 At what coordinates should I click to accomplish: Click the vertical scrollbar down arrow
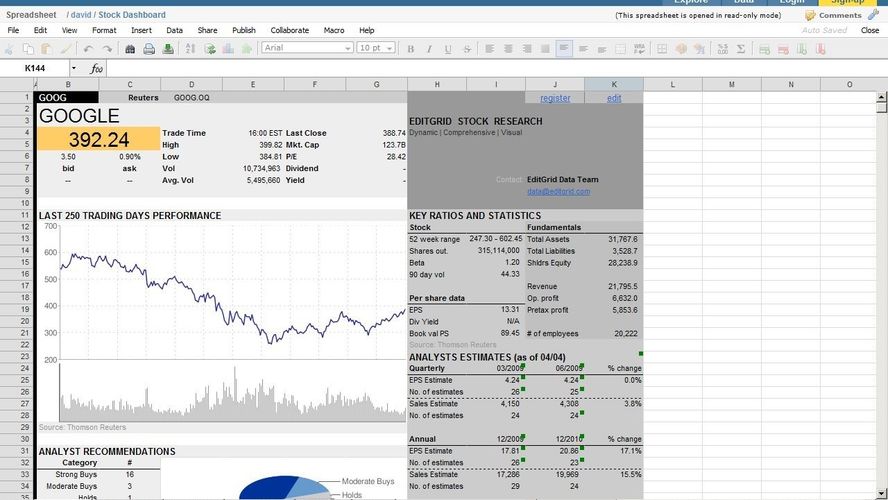click(x=881, y=494)
